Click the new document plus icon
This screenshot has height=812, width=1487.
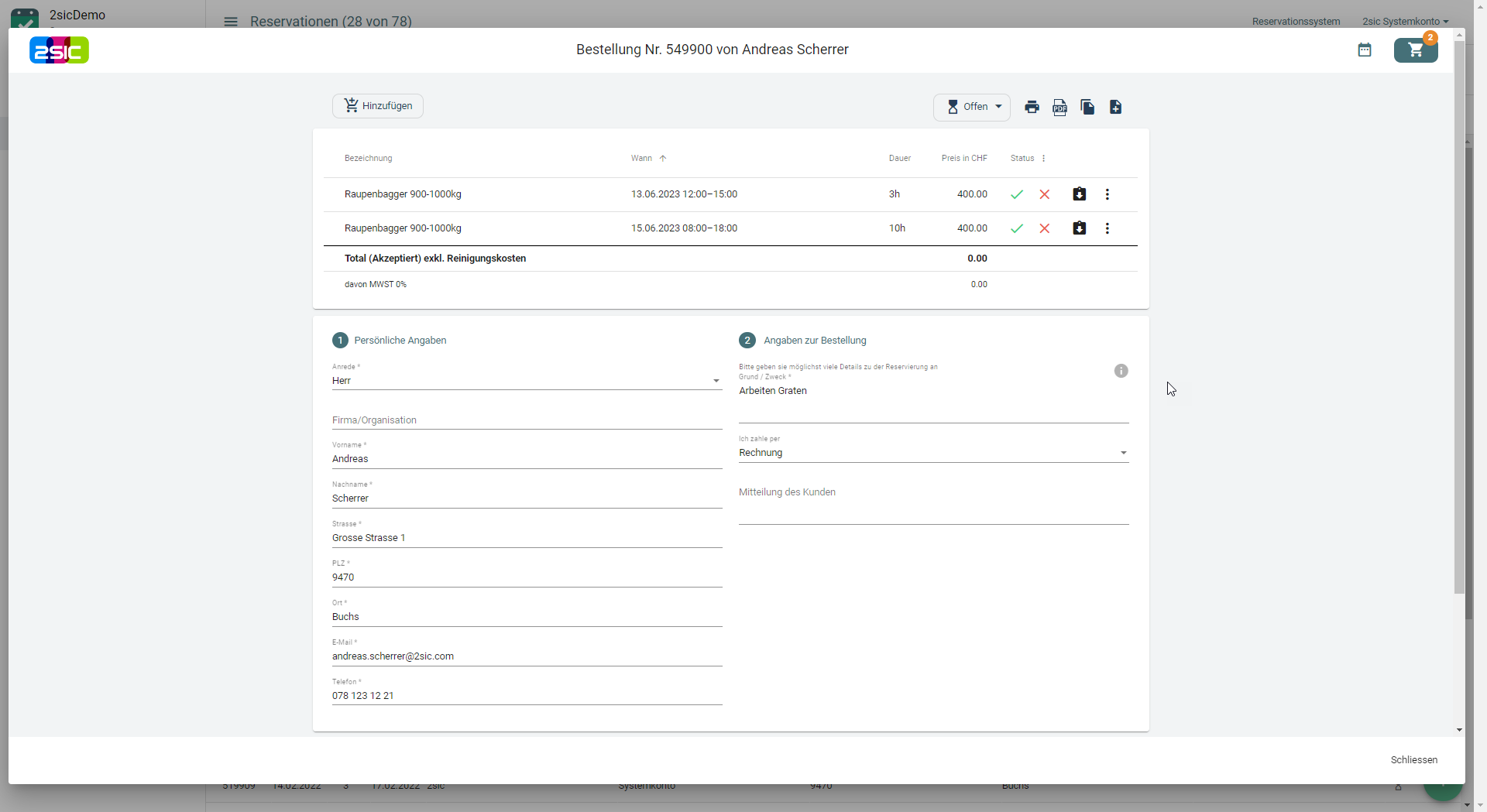(x=1115, y=107)
